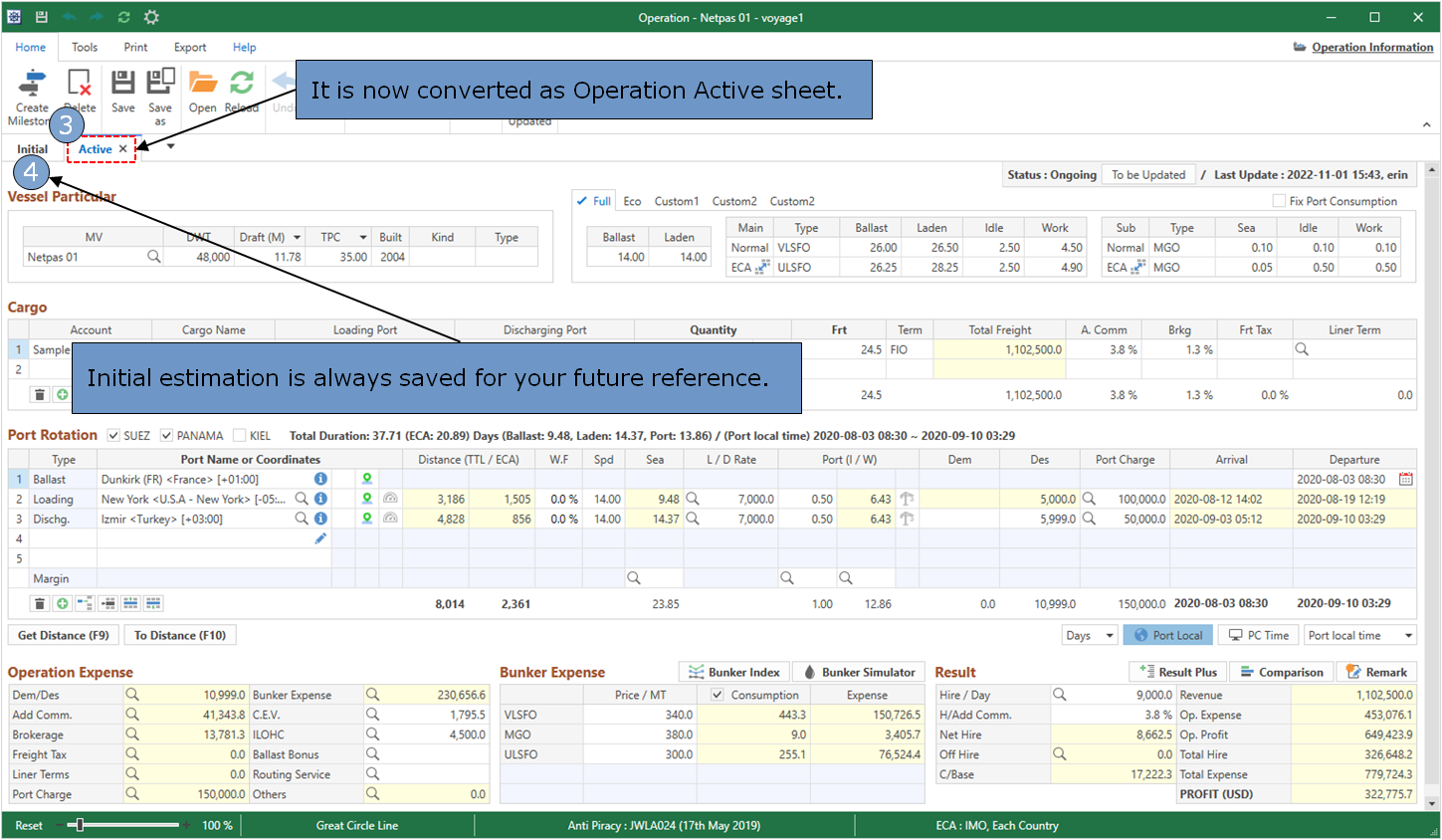Click the map pin icon on New York row
1442x840 pixels.
pos(367,499)
